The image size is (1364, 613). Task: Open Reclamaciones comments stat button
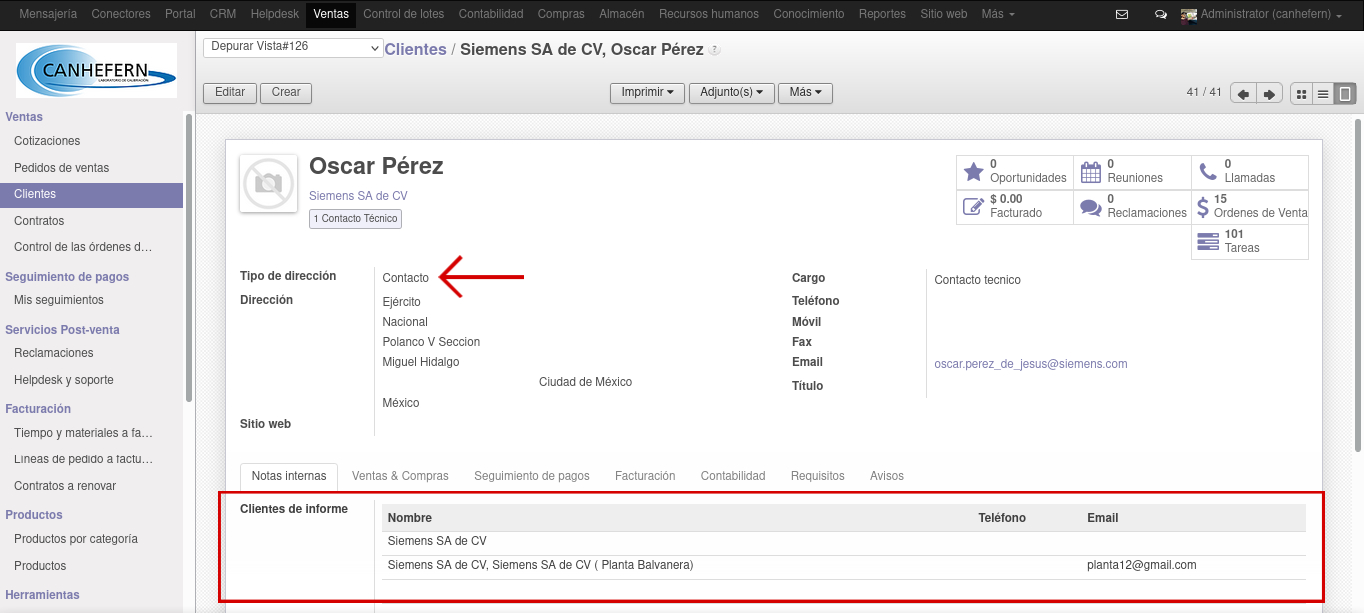(x=1132, y=206)
